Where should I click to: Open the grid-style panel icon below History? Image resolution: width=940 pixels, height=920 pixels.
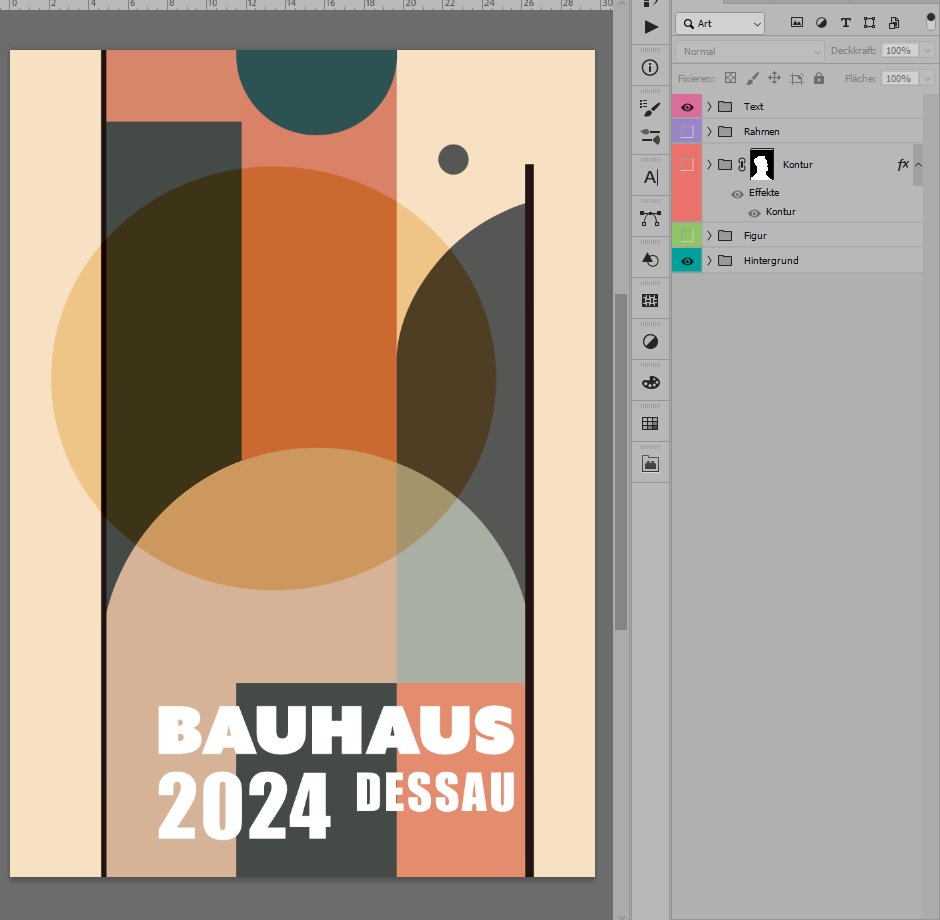[650, 300]
